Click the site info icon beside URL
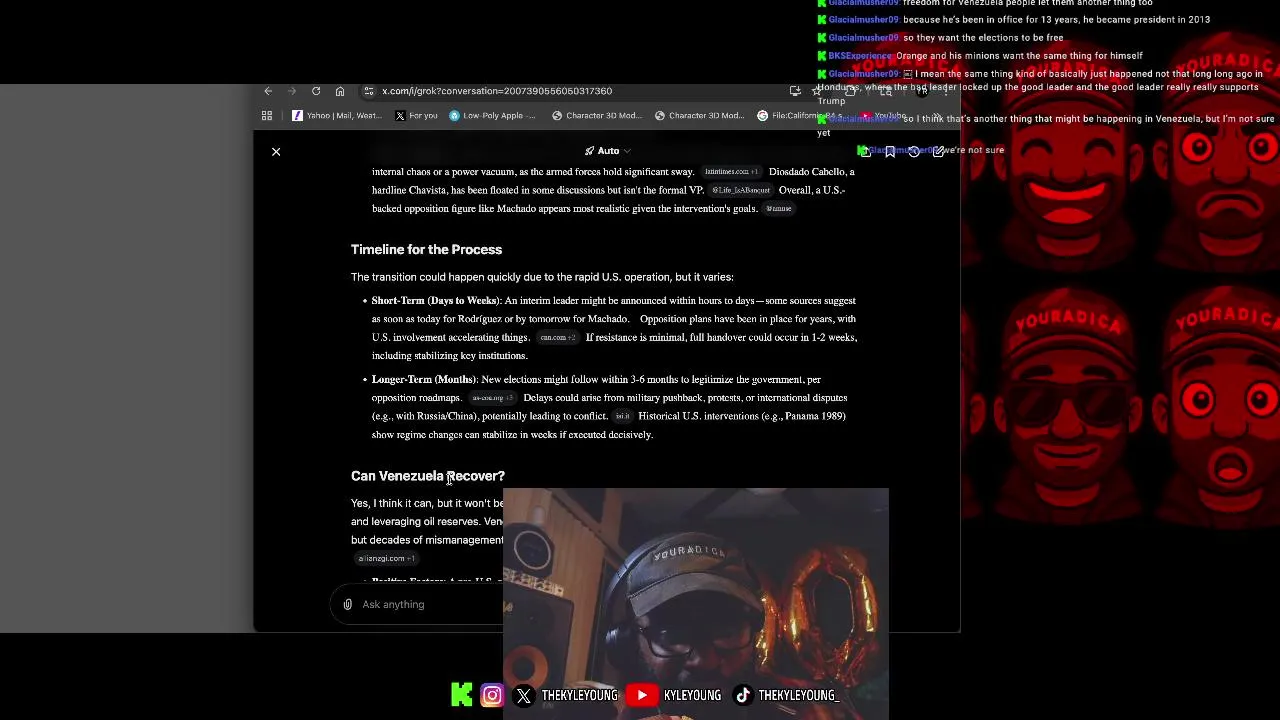Image resolution: width=1280 pixels, height=720 pixels. [369, 91]
